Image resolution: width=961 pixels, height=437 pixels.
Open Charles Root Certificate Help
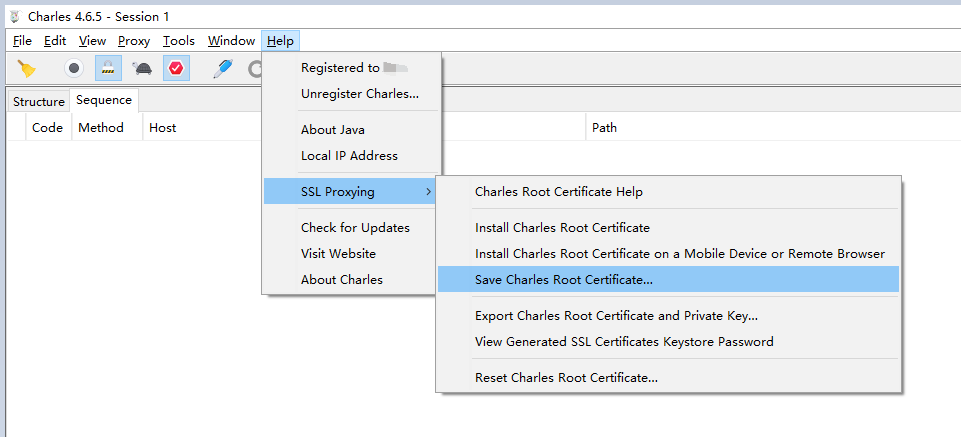click(669, 192)
